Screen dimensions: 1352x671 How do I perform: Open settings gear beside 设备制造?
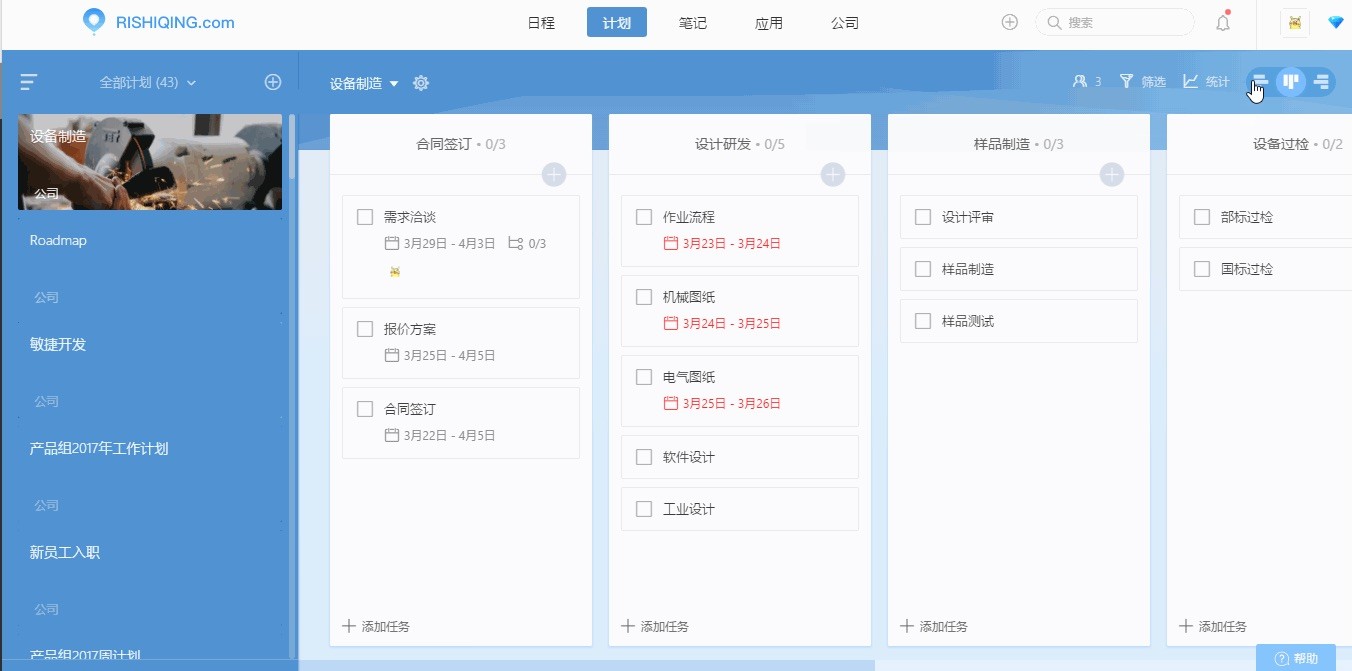[x=421, y=83]
